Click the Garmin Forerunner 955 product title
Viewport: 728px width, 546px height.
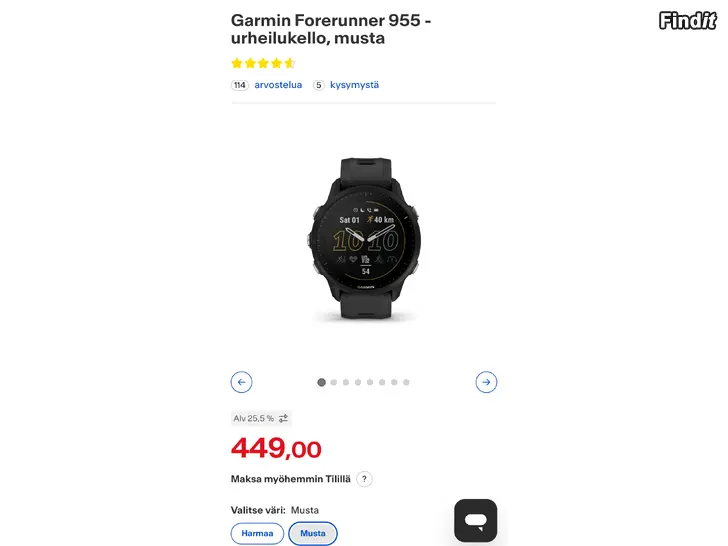(x=331, y=29)
